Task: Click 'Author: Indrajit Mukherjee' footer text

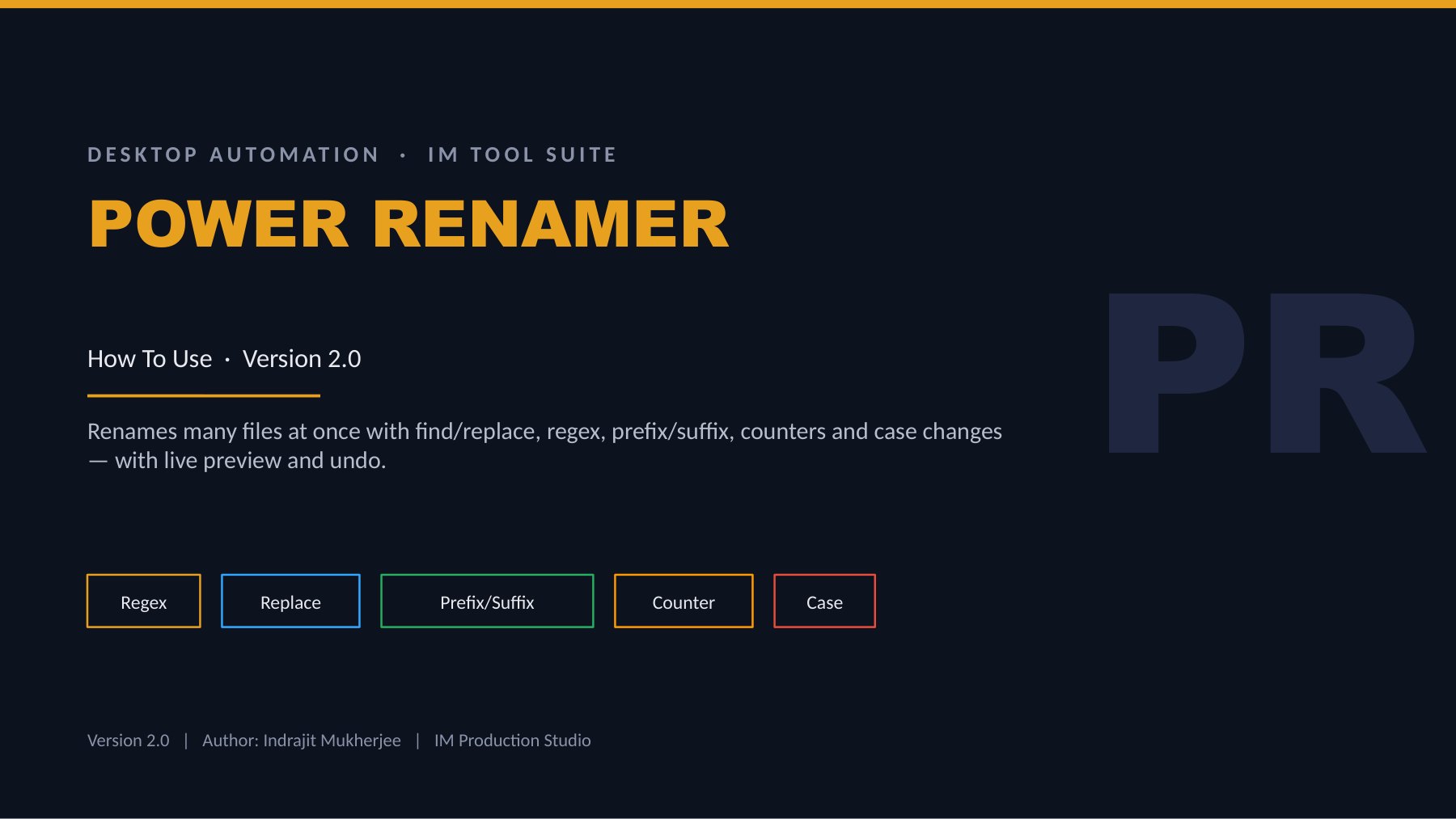Action: tap(302, 740)
